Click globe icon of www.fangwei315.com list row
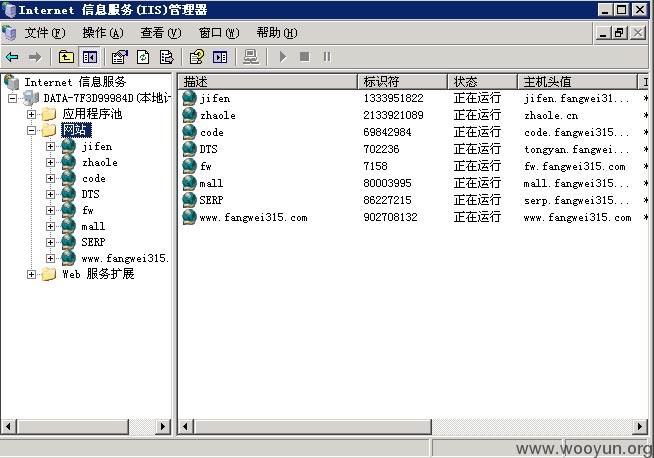Screen dimensions: 654x458 pos(189,217)
